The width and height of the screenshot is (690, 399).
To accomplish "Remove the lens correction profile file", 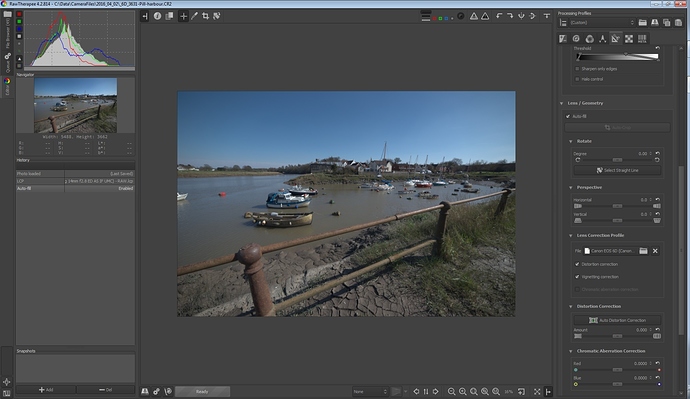I will pos(655,251).
